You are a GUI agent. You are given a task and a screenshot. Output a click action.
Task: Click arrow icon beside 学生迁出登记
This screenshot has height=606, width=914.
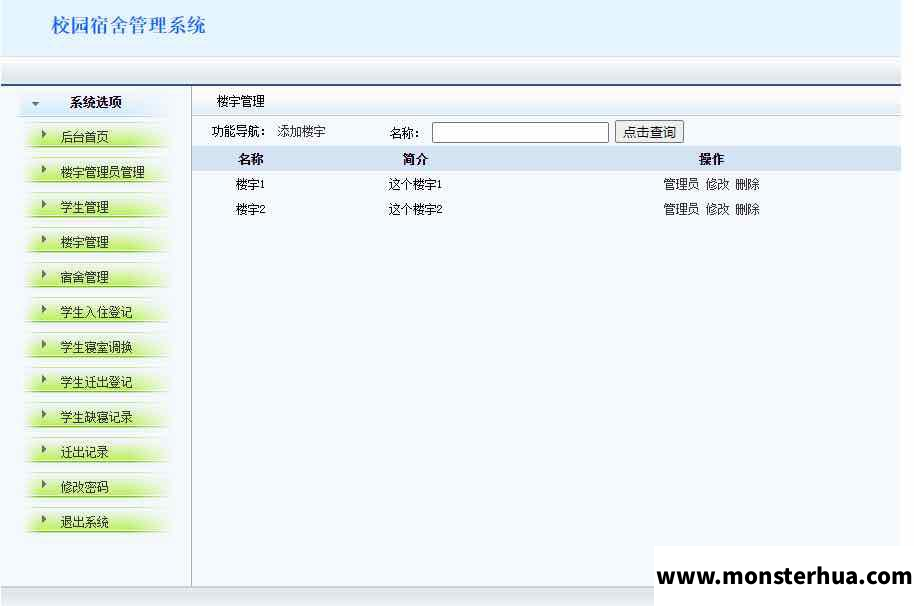coord(44,379)
